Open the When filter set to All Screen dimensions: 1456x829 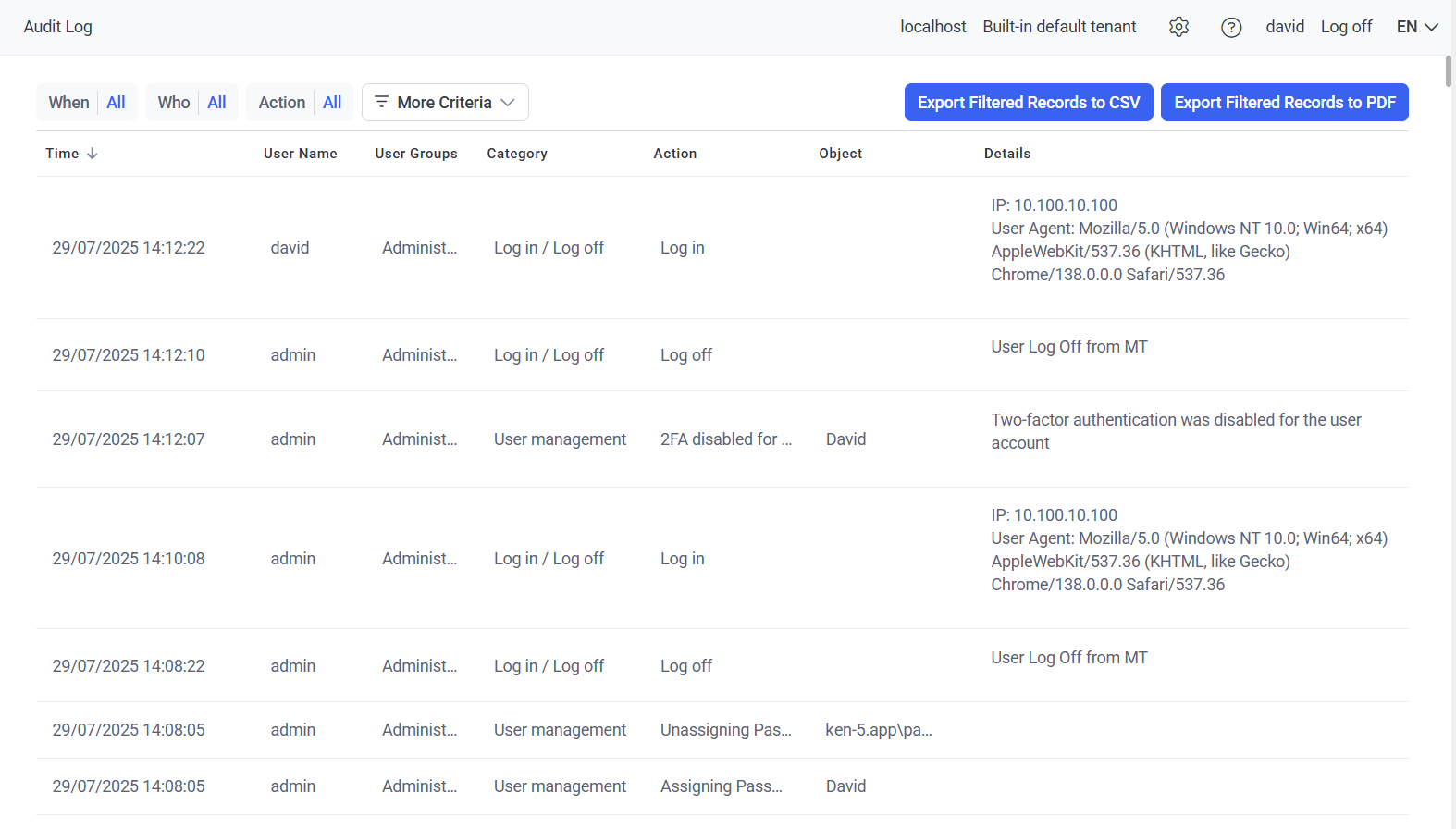87,103
